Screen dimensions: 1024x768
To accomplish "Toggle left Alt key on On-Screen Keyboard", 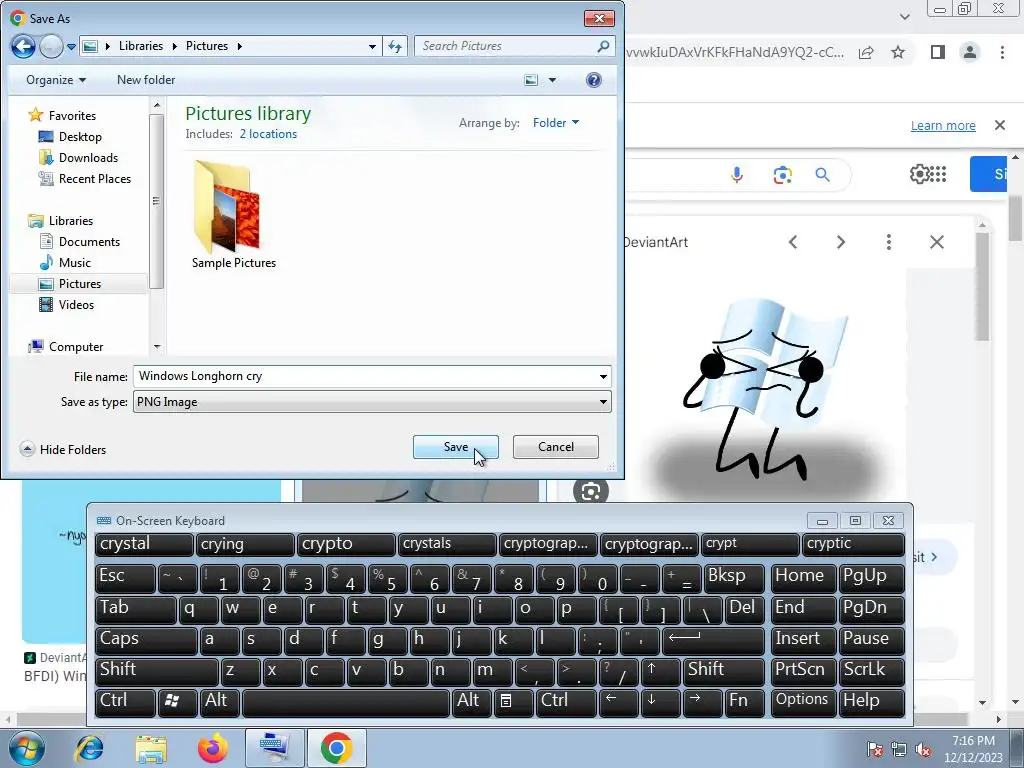I will click(x=219, y=701).
